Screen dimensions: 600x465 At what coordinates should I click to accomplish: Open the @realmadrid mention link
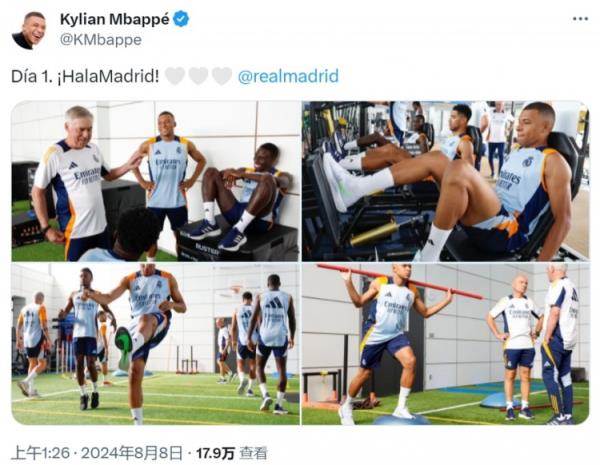point(288,76)
